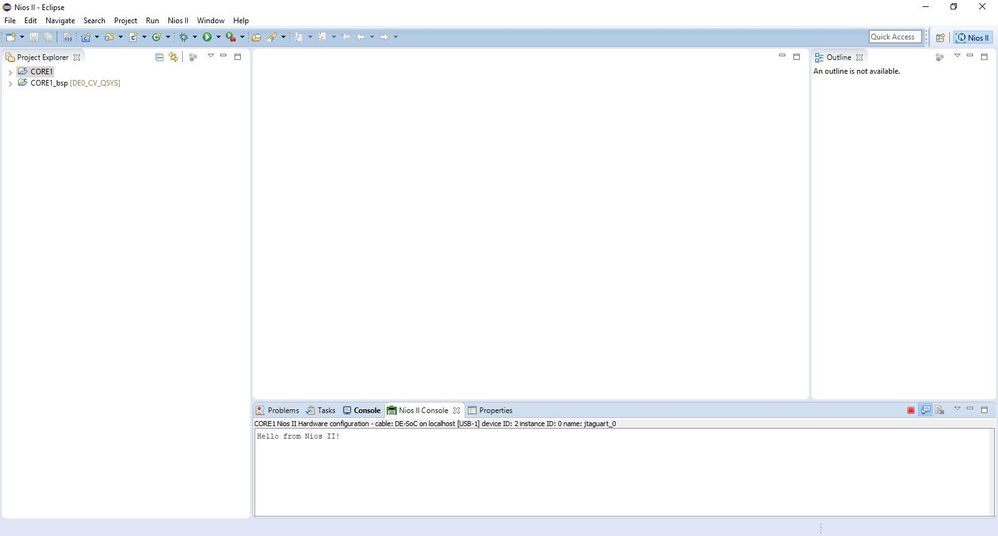Stop the Nios II console with red square
Screen dimensions: 998x536
(x=911, y=411)
